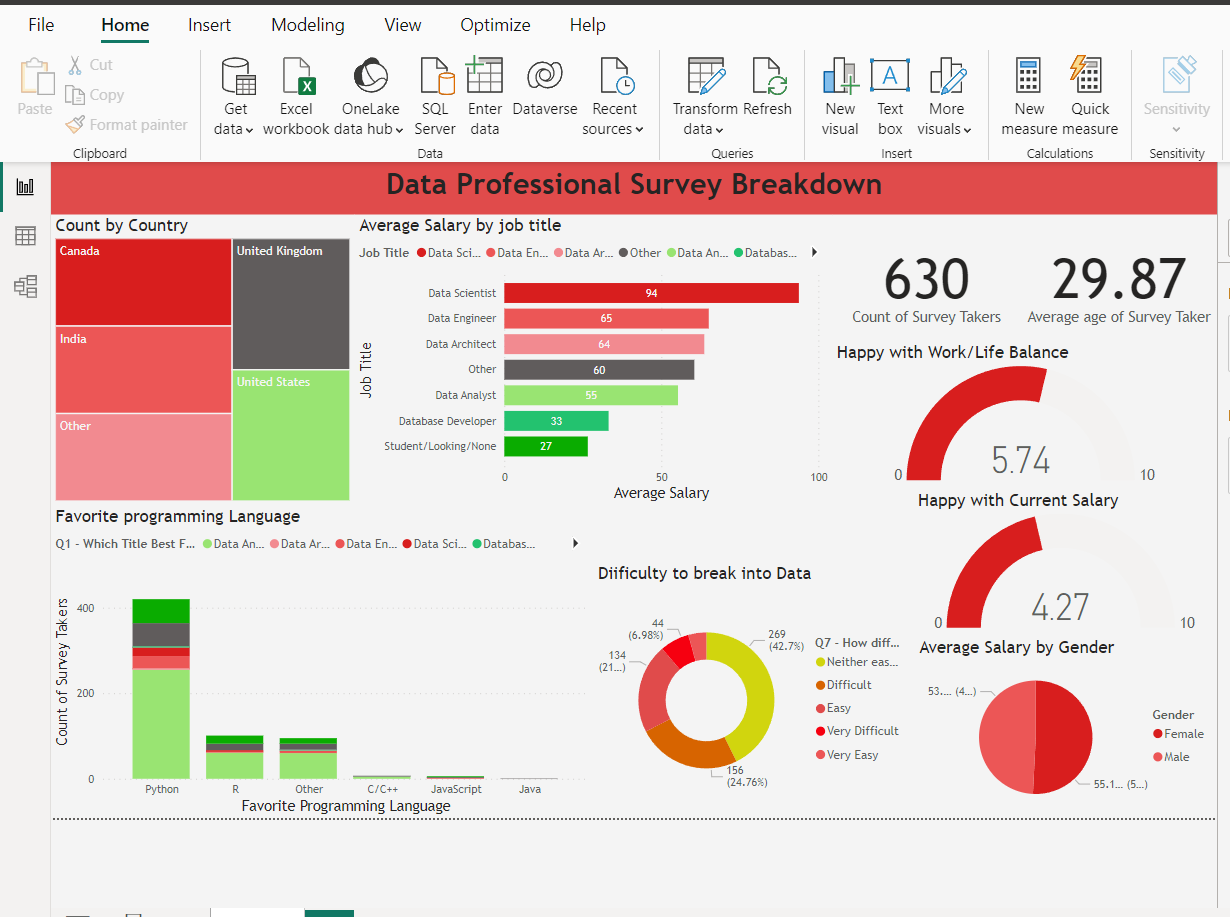The height and width of the screenshot is (917, 1230).
Task: Switch to the Modeling ribbon tab
Action: click(x=307, y=24)
